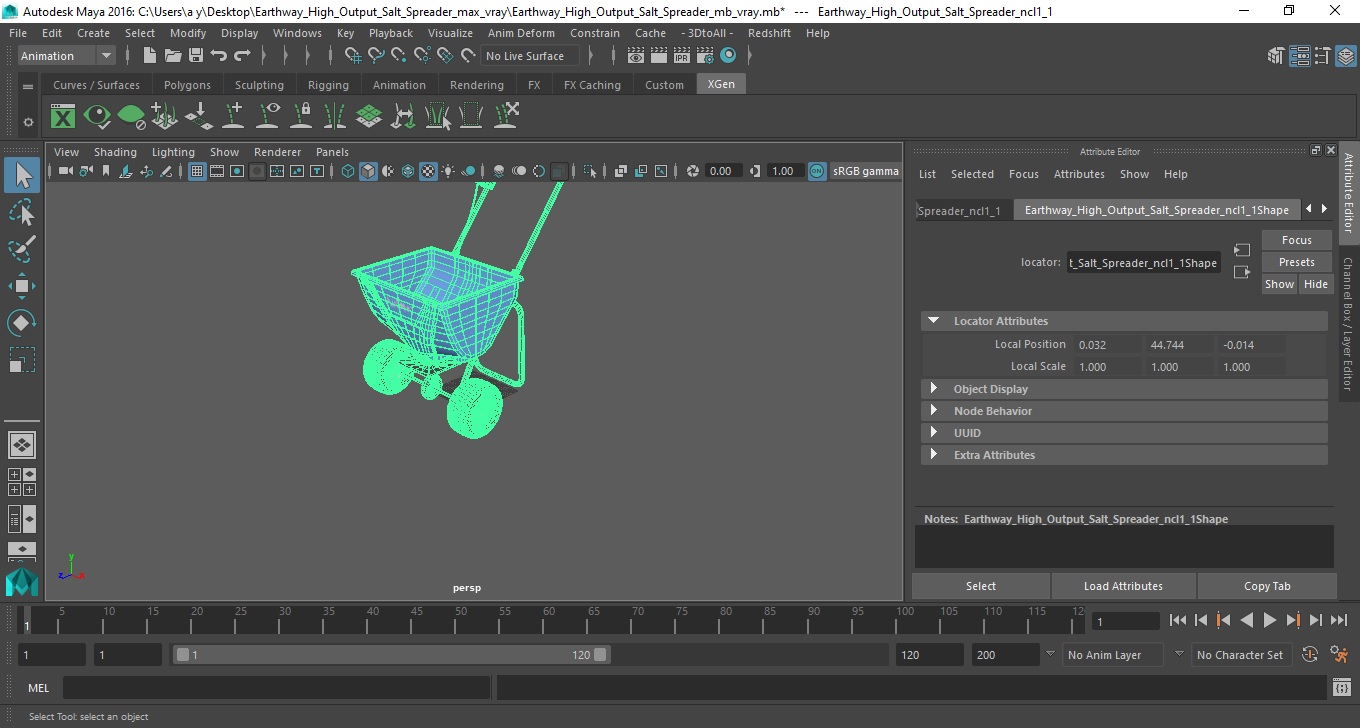Activate the Move tool in toolbox
The width and height of the screenshot is (1360, 728).
point(22,286)
